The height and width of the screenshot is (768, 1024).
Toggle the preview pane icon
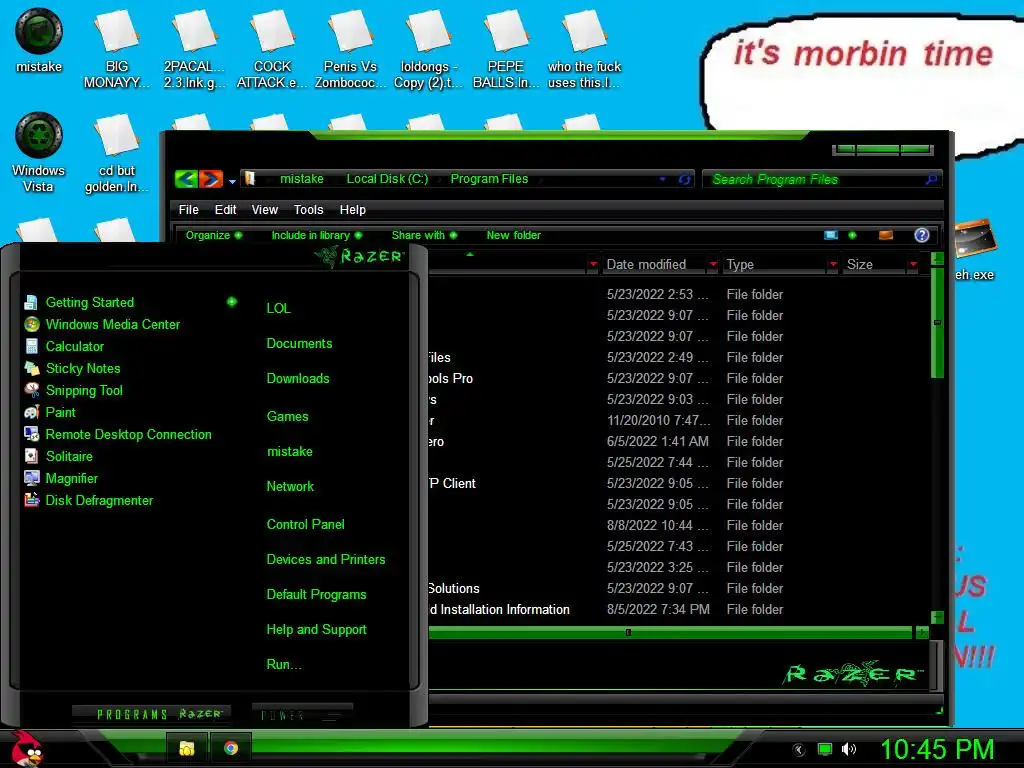click(886, 235)
